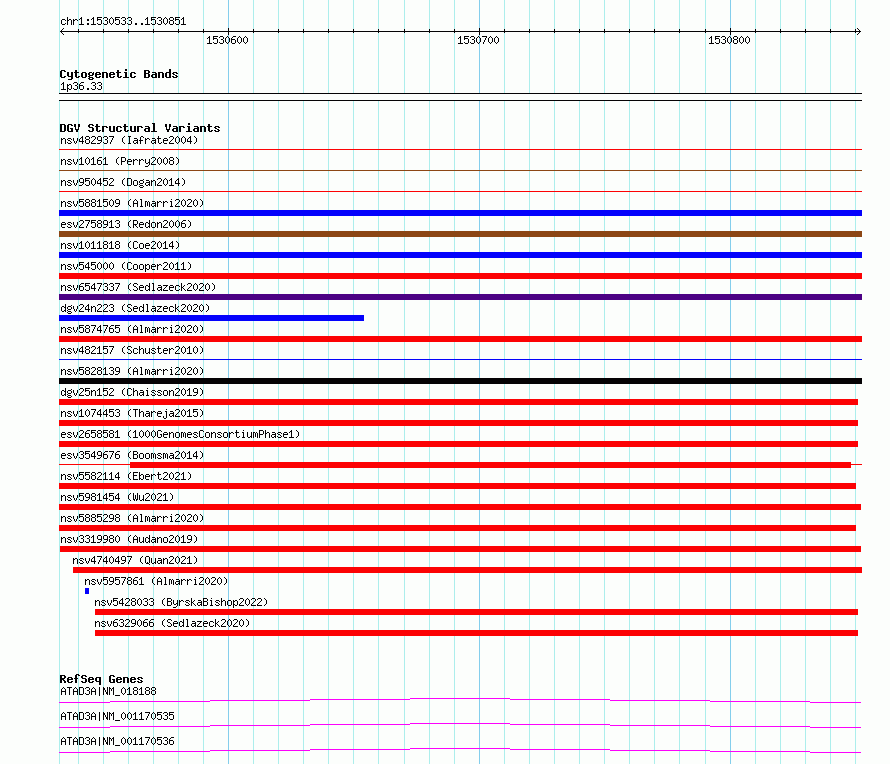The height and width of the screenshot is (764, 890).
Task: Select nsv3319980 (Audano2019) variant label
Action: pyautogui.click(x=129, y=539)
